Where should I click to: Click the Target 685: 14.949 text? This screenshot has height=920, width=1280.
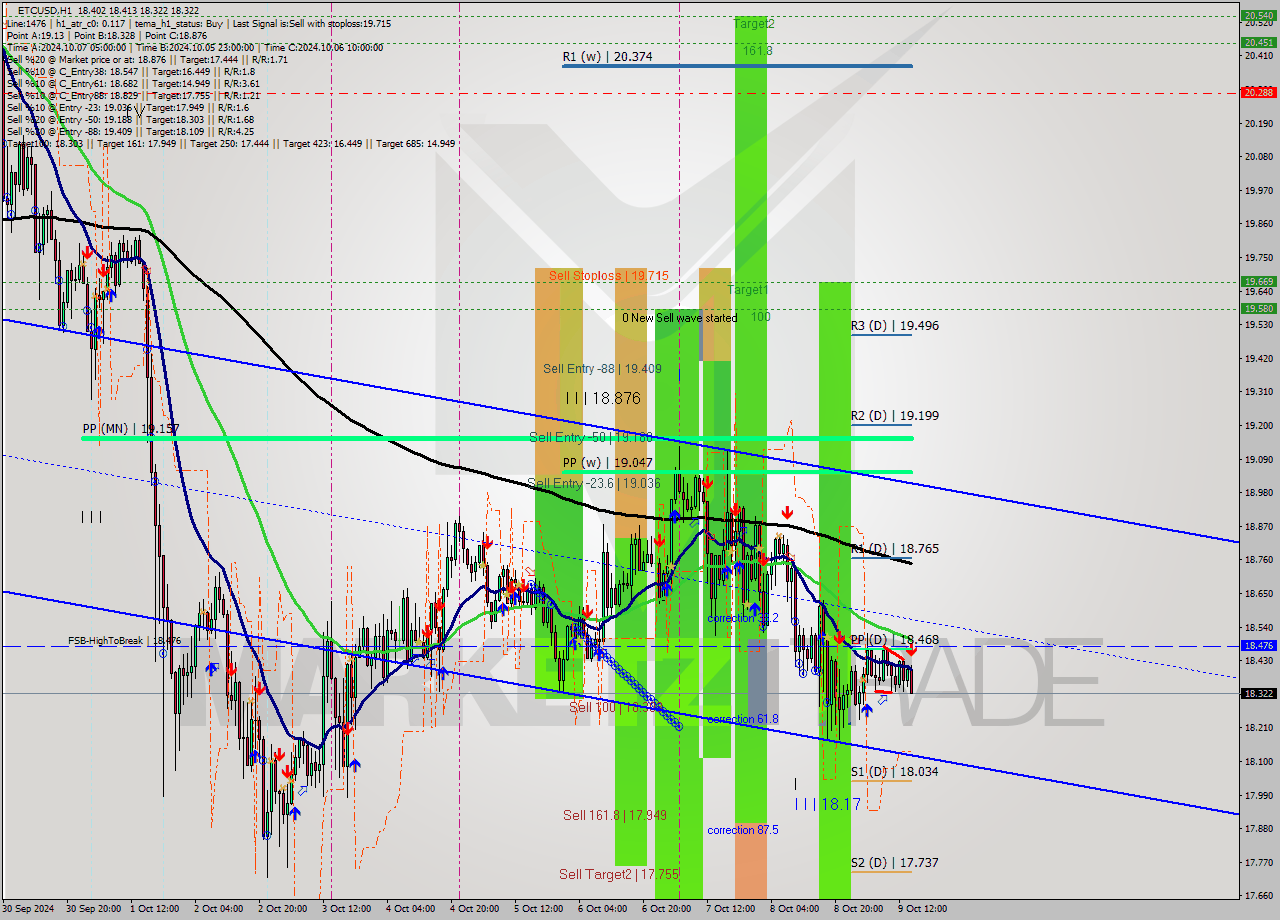click(x=415, y=143)
